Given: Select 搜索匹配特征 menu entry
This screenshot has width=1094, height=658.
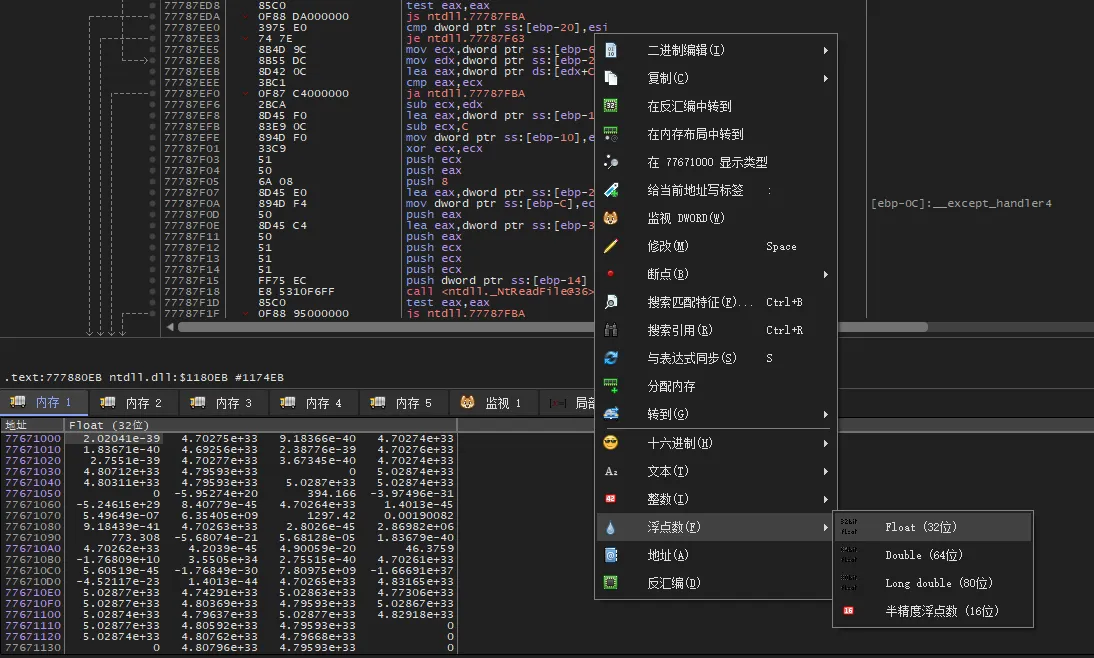Looking at the screenshot, I should pos(715,302).
